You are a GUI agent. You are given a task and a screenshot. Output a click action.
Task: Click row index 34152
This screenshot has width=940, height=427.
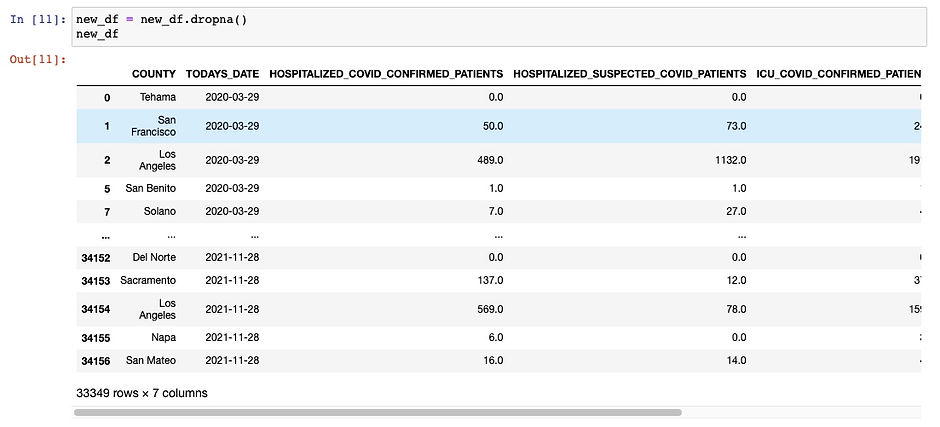99,258
